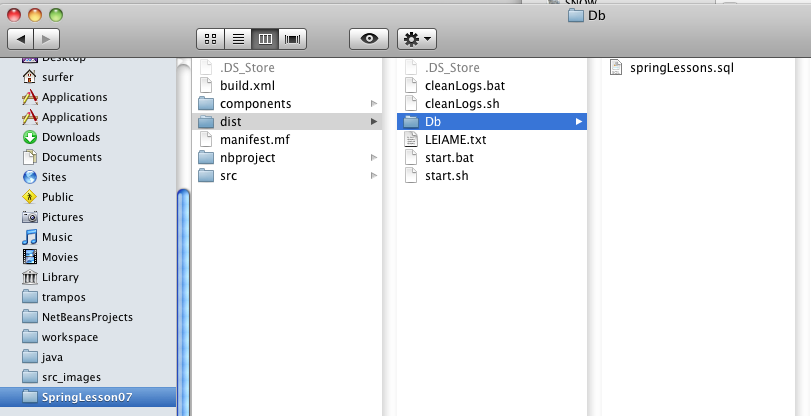
Task: Select trampos folder in sidebar
Action: (88, 297)
